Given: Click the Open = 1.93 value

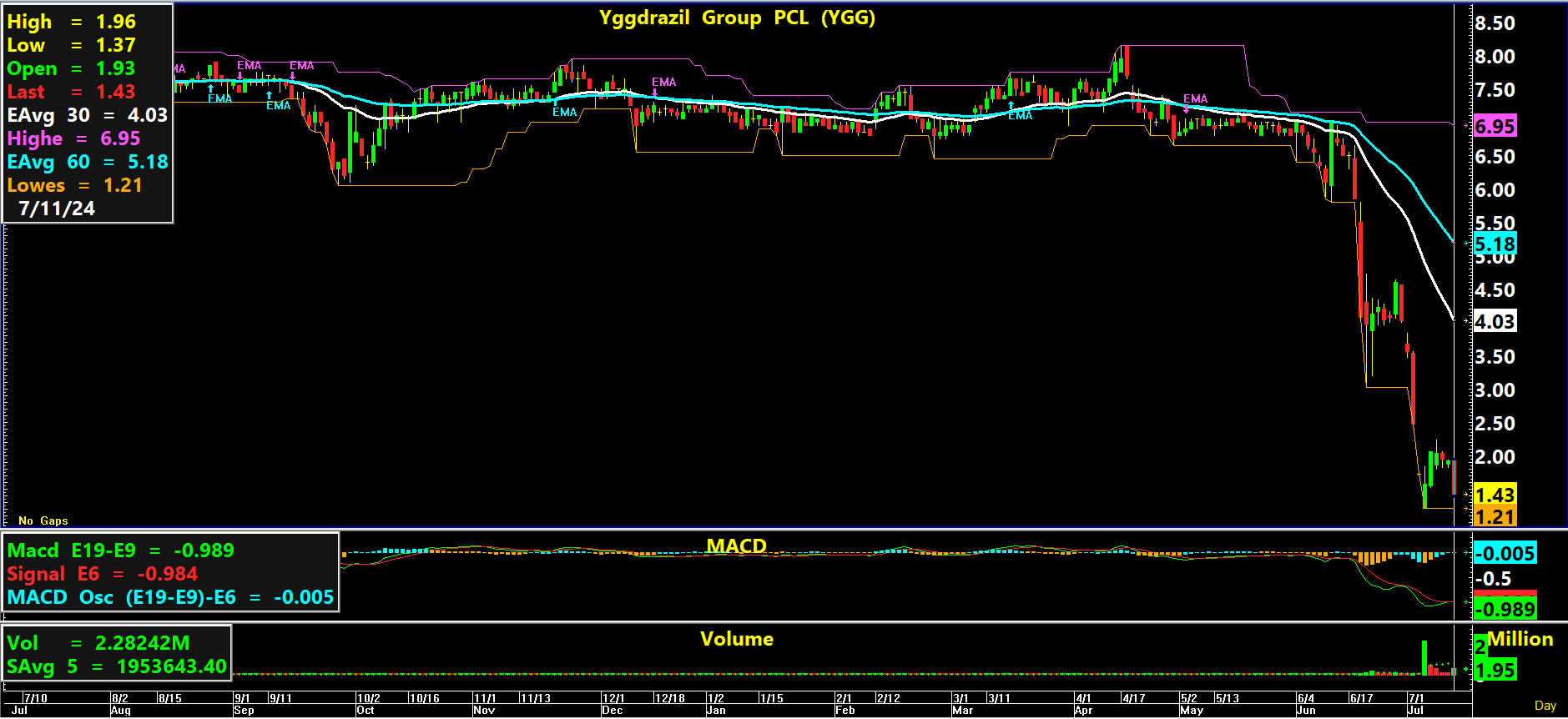Looking at the screenshot, I should coord(71,68).
